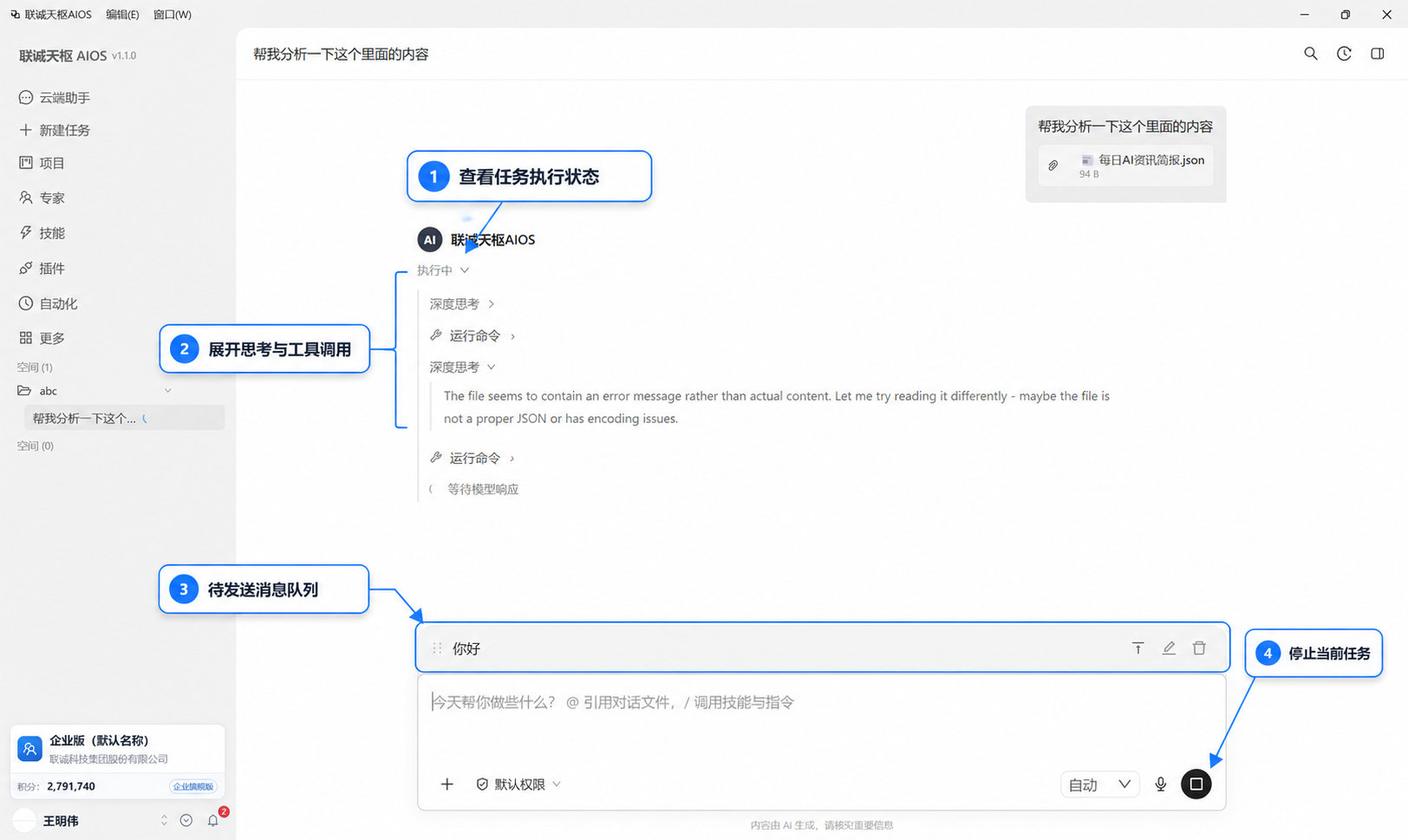Open the 项目 section
This screenshot has width=1408, height=840.
point(42,163)
